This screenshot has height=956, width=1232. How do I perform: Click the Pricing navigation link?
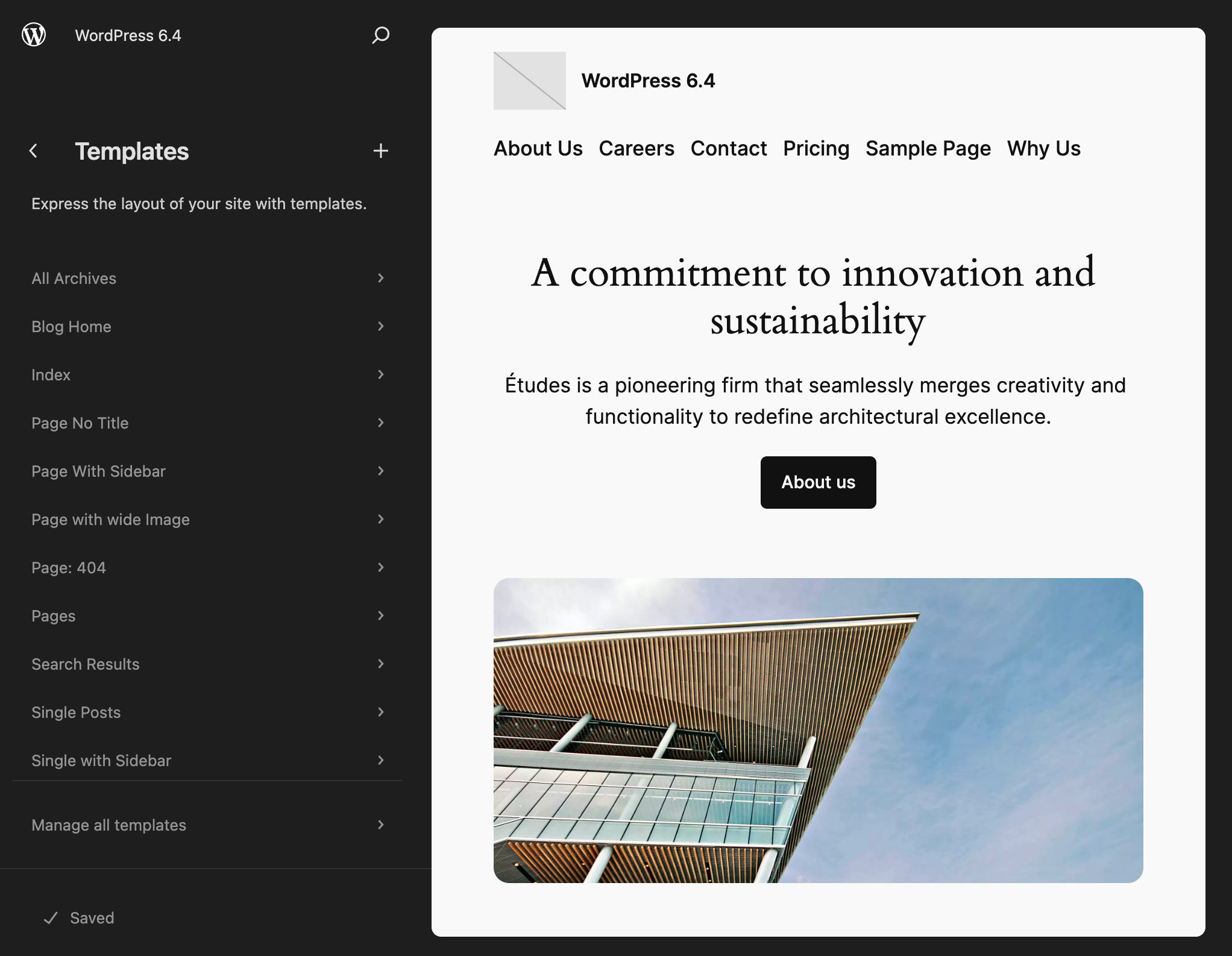pyautogui.click(x=816, y=148)
